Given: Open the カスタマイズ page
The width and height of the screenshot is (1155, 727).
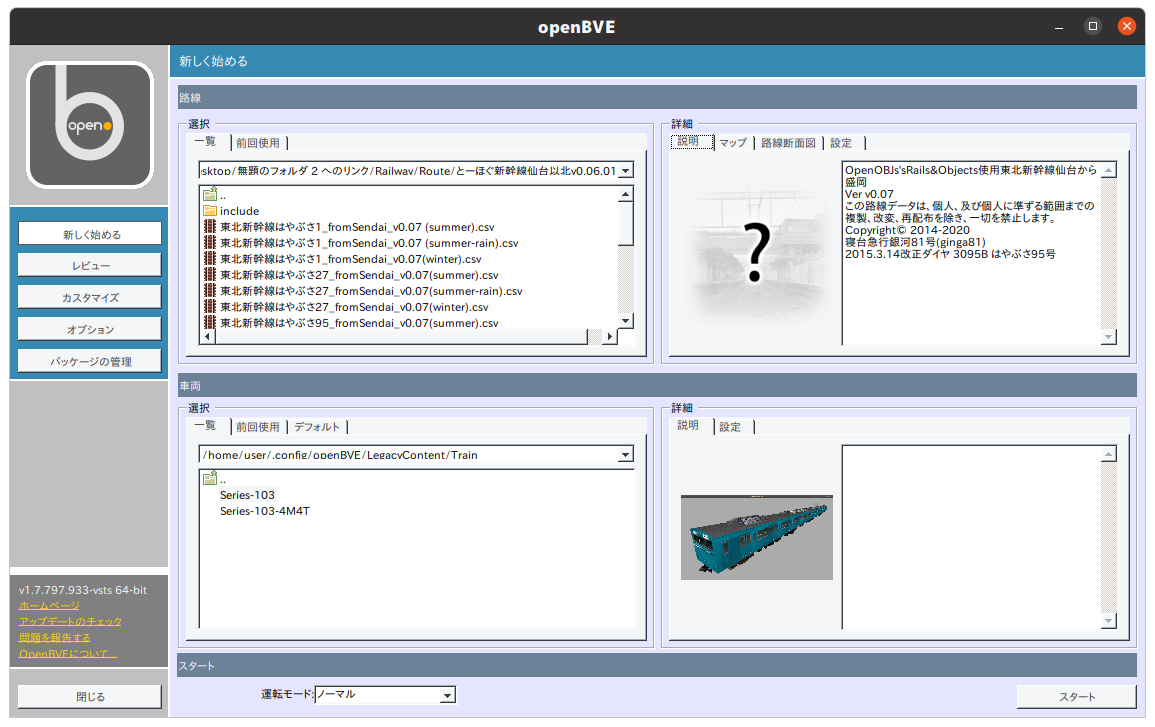Looking at the screenshot, I should 90,298.
